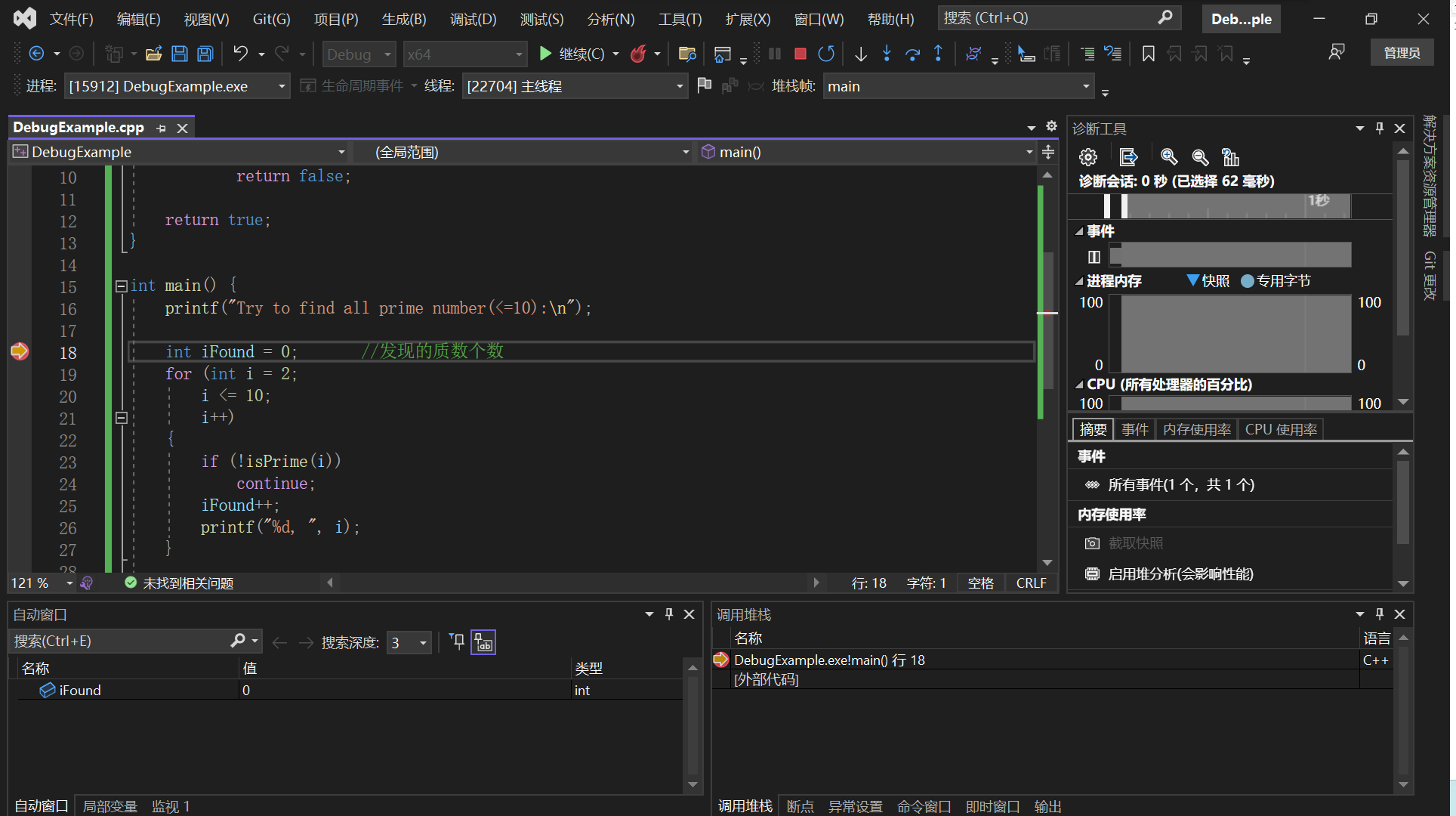
Task: Stop debugging with the red square icon
Action: pyautogui.click(x=800, y=54)
